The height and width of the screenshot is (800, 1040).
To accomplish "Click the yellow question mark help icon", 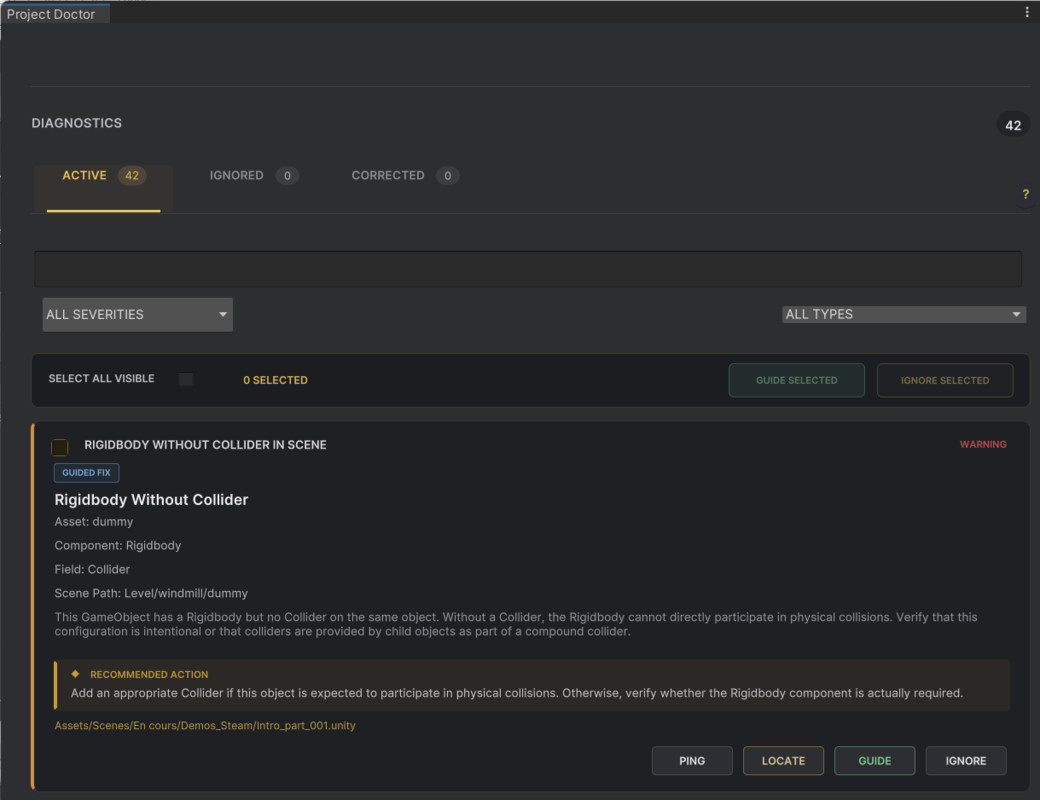I will pos(1025,194).
